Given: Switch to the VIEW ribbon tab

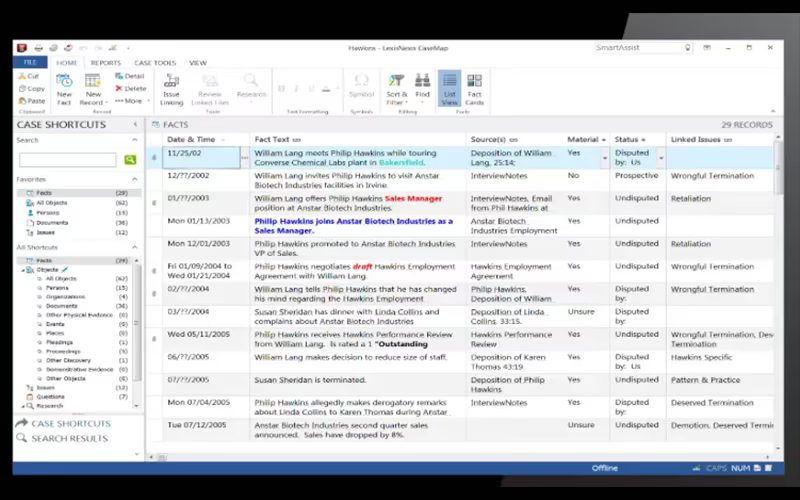Looking at the screenshot, I should [198, 63].
